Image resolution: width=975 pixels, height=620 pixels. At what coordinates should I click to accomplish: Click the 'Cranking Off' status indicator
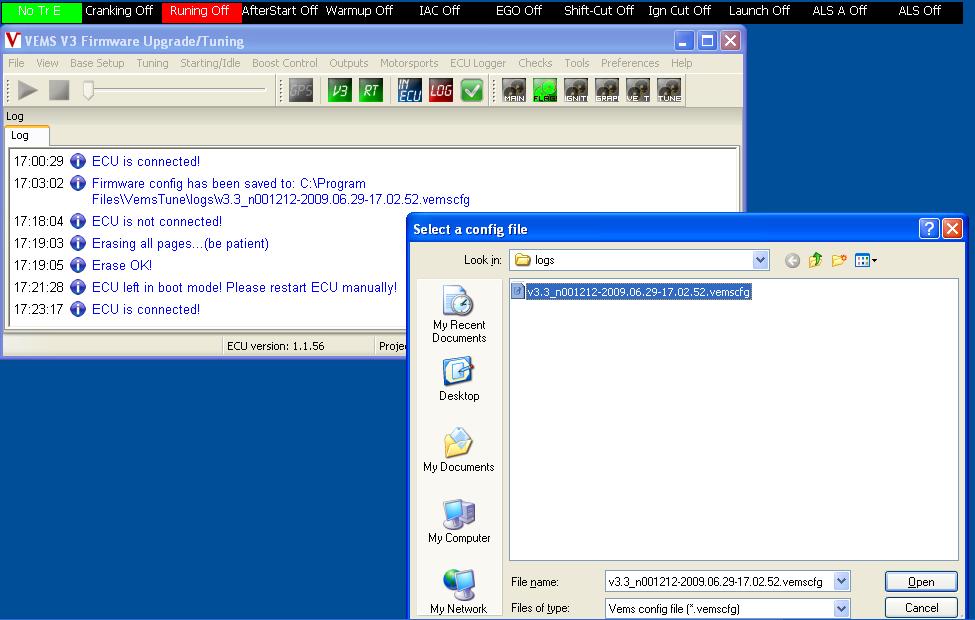click(x=119, y=11)
